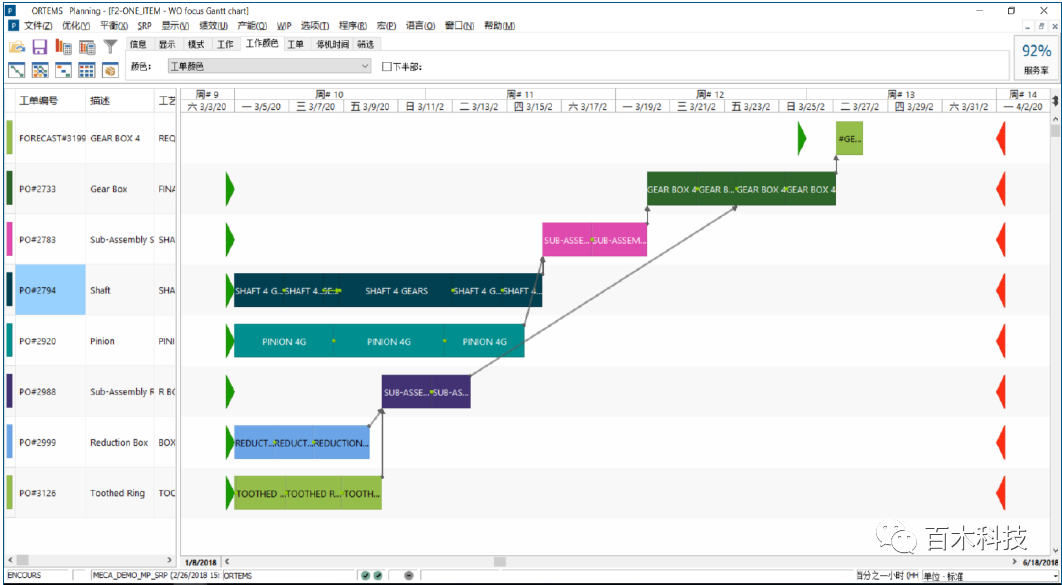The width and height of the screenshot is (1062, 585).
Task: Select the PO#2794 Shaft row
Action: click(50, 291)
